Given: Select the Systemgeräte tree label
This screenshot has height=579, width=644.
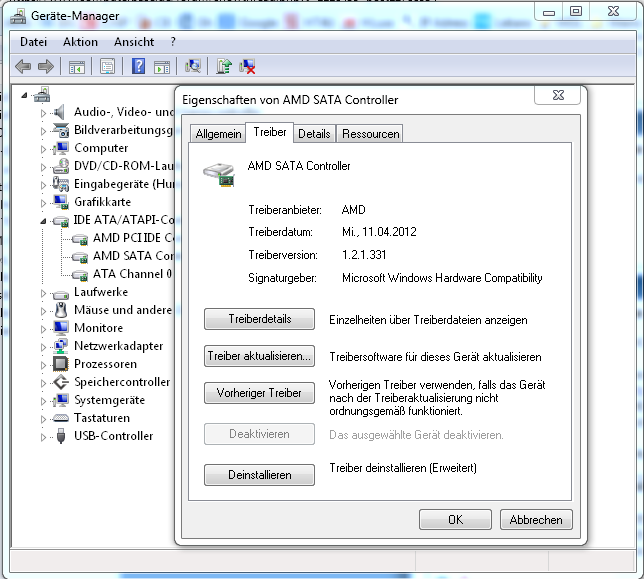Looking at the screenshot, I should tap(109, 400).
